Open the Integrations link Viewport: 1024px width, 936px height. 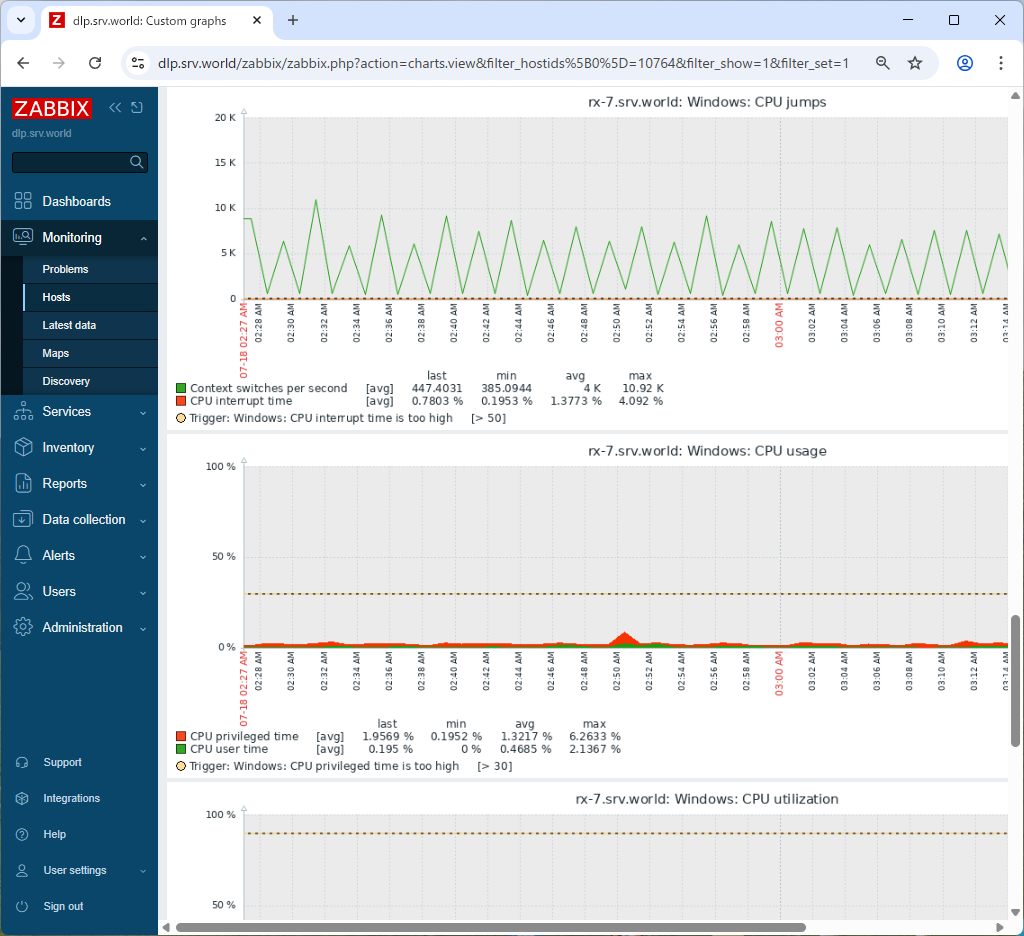point(71,798)
